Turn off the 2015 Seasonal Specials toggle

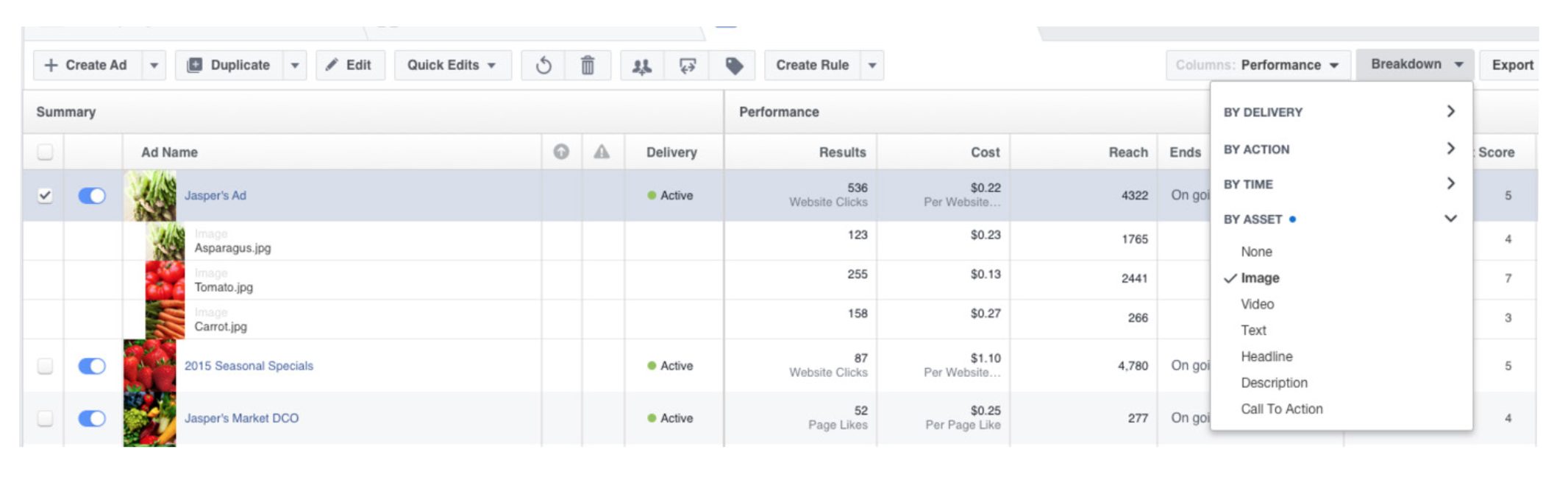pyautogui.click(x=92, y=366)
